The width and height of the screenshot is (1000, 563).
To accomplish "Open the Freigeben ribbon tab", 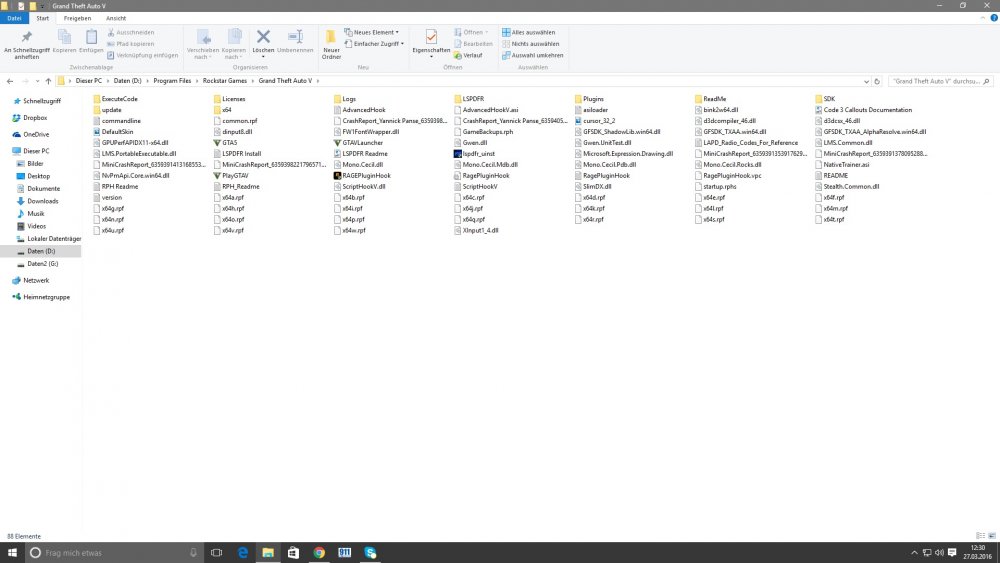I will [77, 18].
